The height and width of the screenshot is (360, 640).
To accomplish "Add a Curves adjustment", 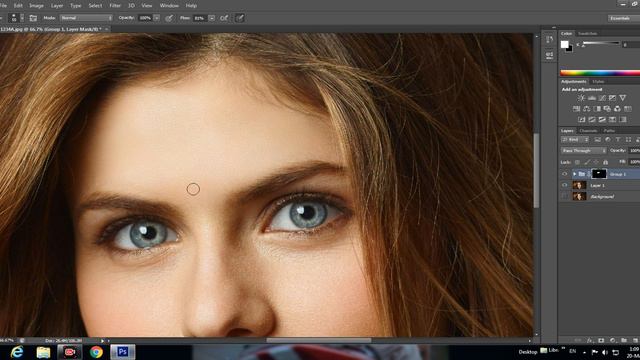I will tap(602, 98).
